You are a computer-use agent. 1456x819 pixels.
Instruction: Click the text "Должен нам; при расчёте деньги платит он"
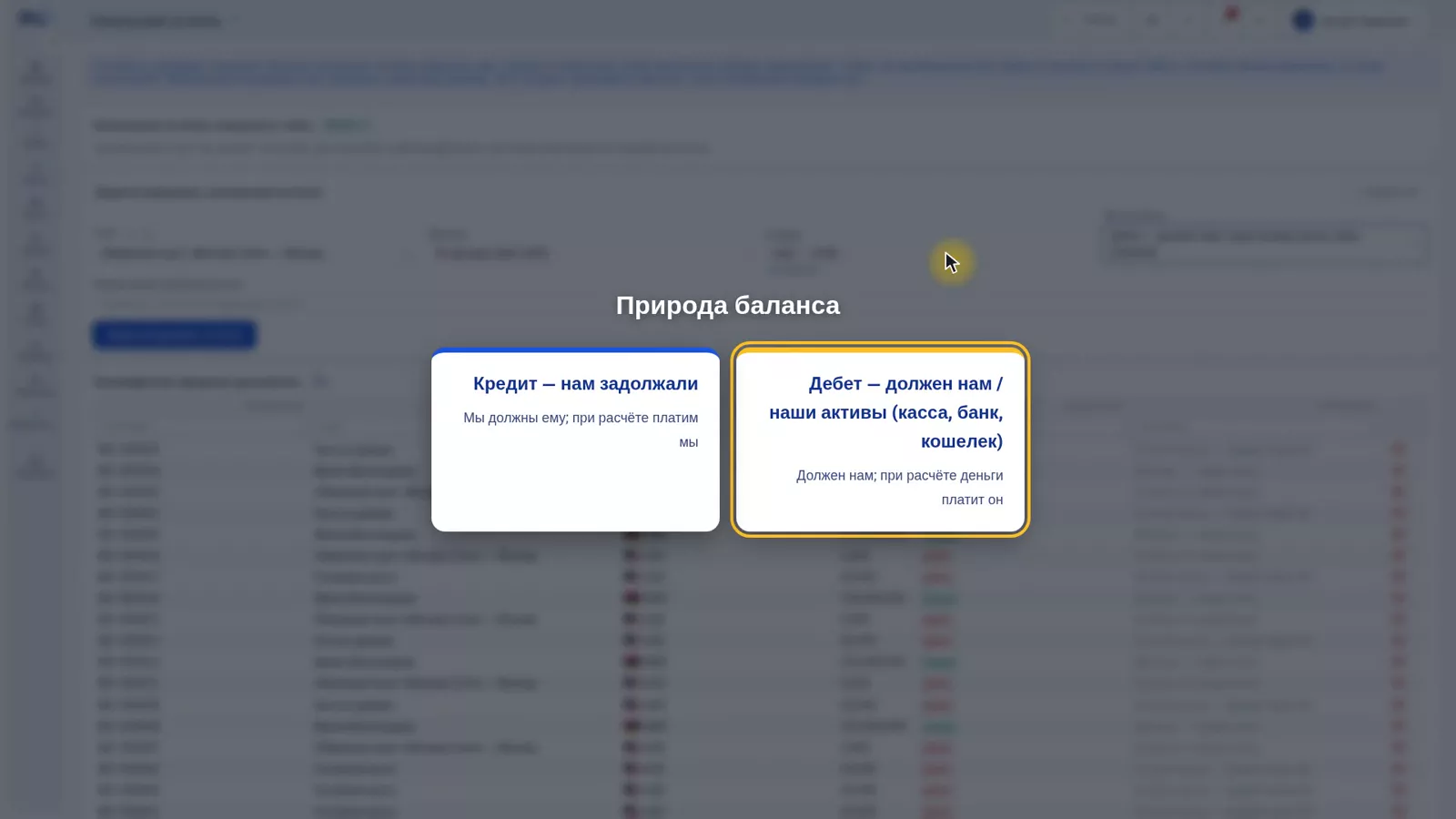(x=899, y=487)
